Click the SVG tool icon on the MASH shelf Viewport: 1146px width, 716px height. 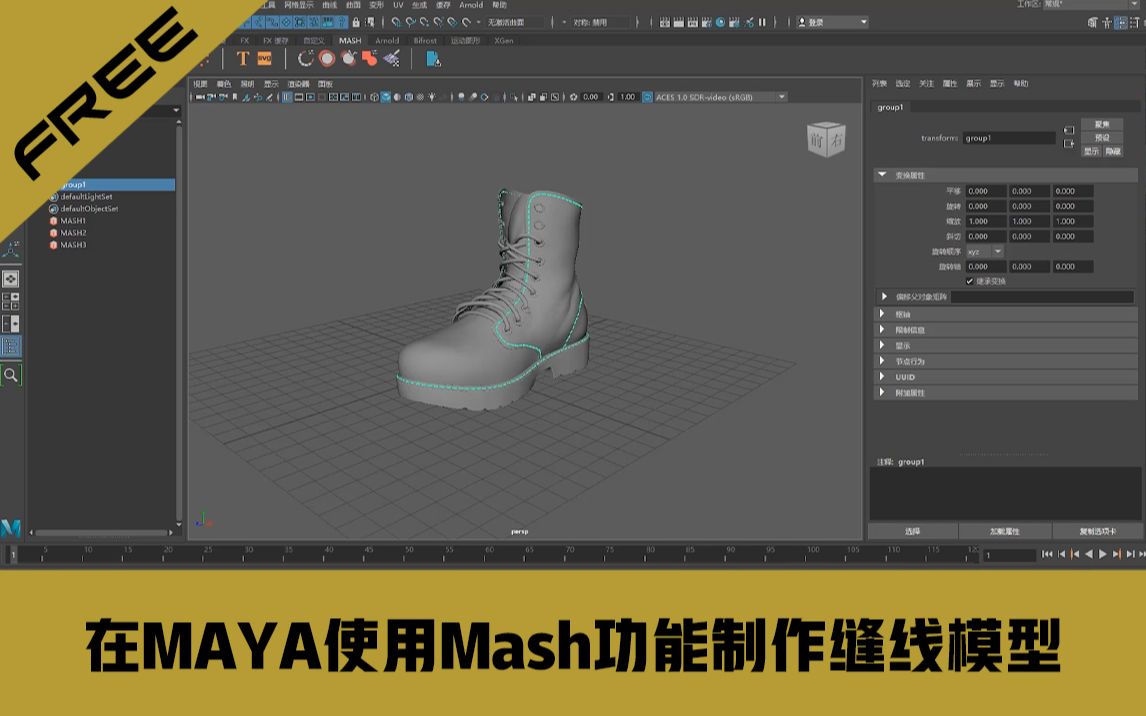tap(266, 58)
